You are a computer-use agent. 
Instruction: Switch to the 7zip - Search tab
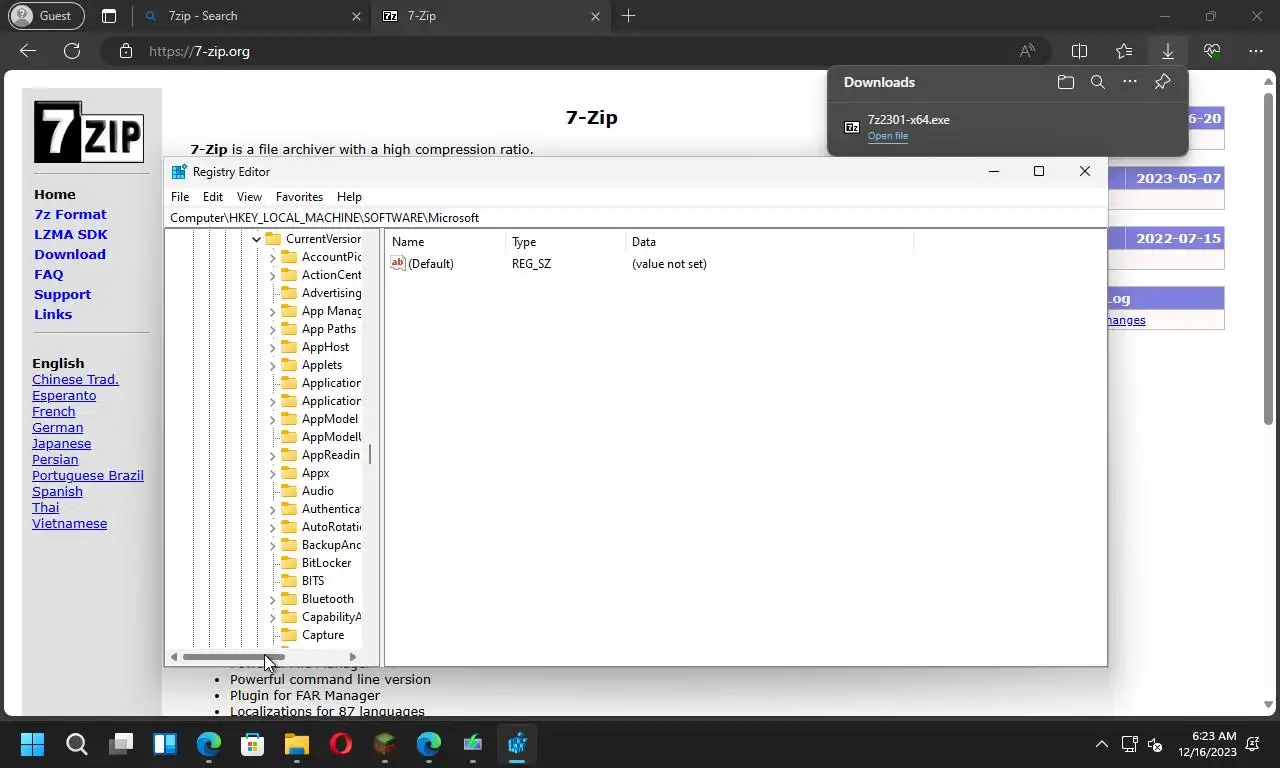250,16
